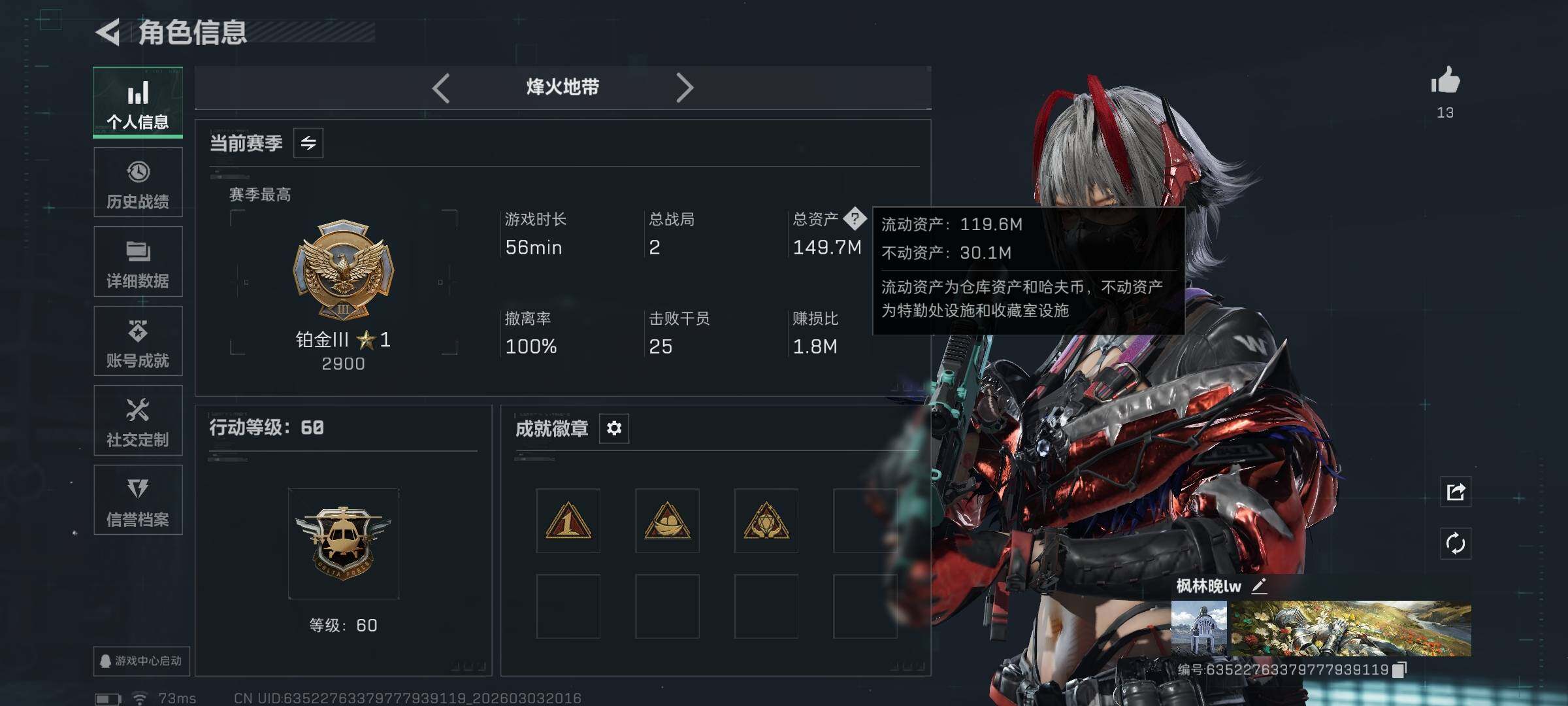This screenshot has height=706, width=1568.
Task: Open 社交定制 customization section
Action: pos(138,420)
